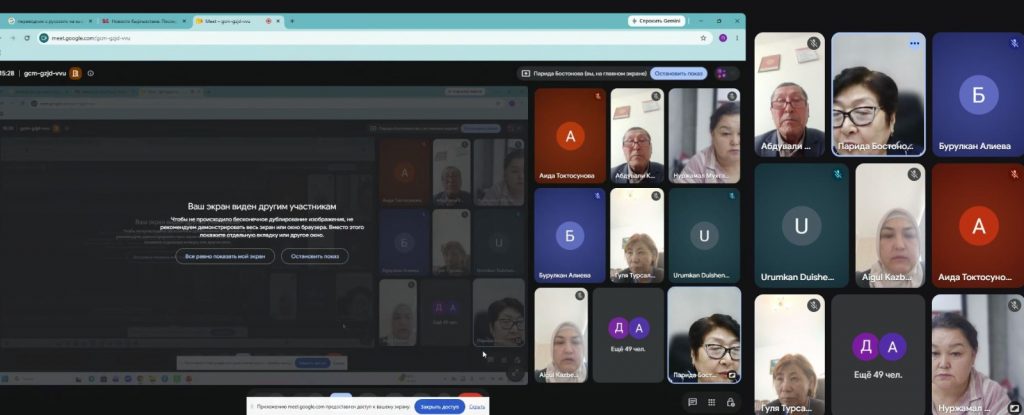Screen dimensions: 1024x415
Task: Click the blue Остановить показ pill at top
Action: click(x=679, y=73)
